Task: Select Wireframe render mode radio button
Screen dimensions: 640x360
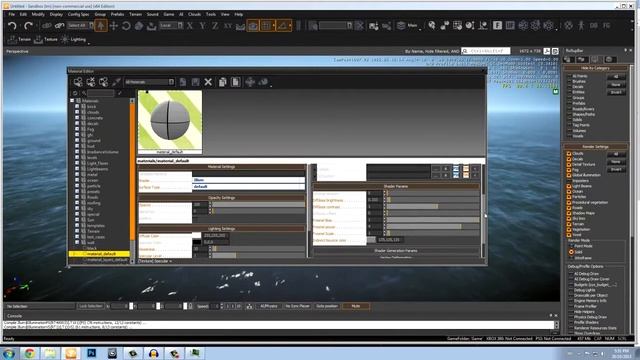Action: (x=571, y=258)
